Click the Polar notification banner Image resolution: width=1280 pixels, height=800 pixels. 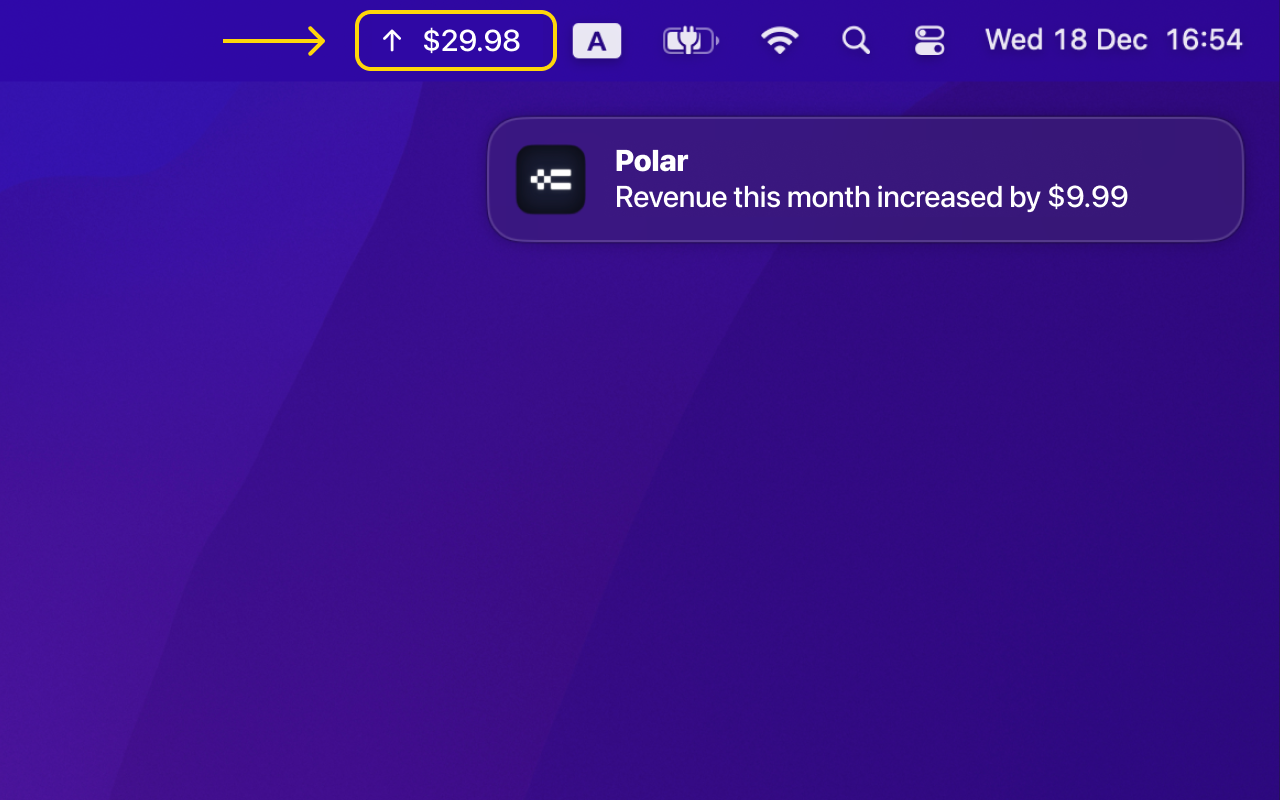click(865, 179)
